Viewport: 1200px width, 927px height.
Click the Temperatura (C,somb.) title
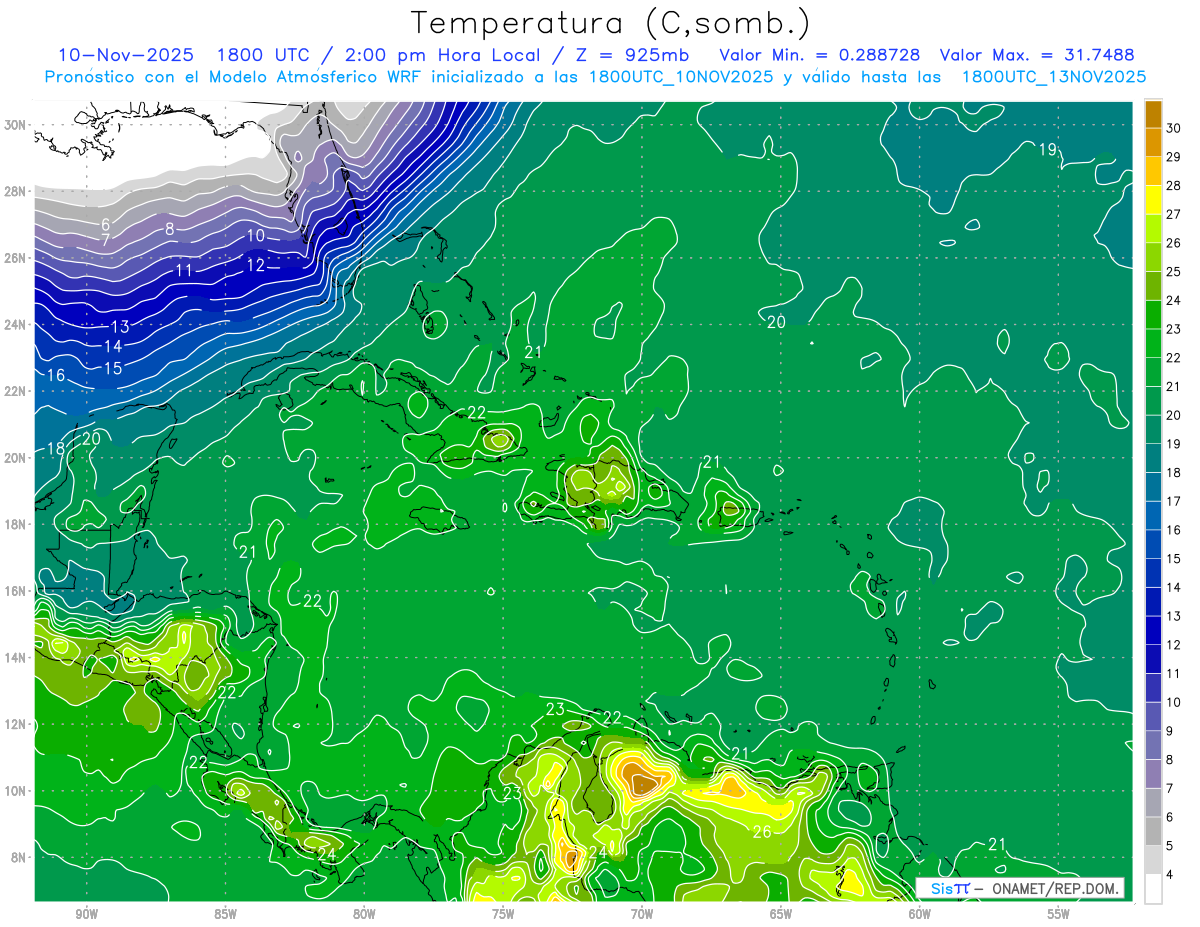click(x=610, y=24)
